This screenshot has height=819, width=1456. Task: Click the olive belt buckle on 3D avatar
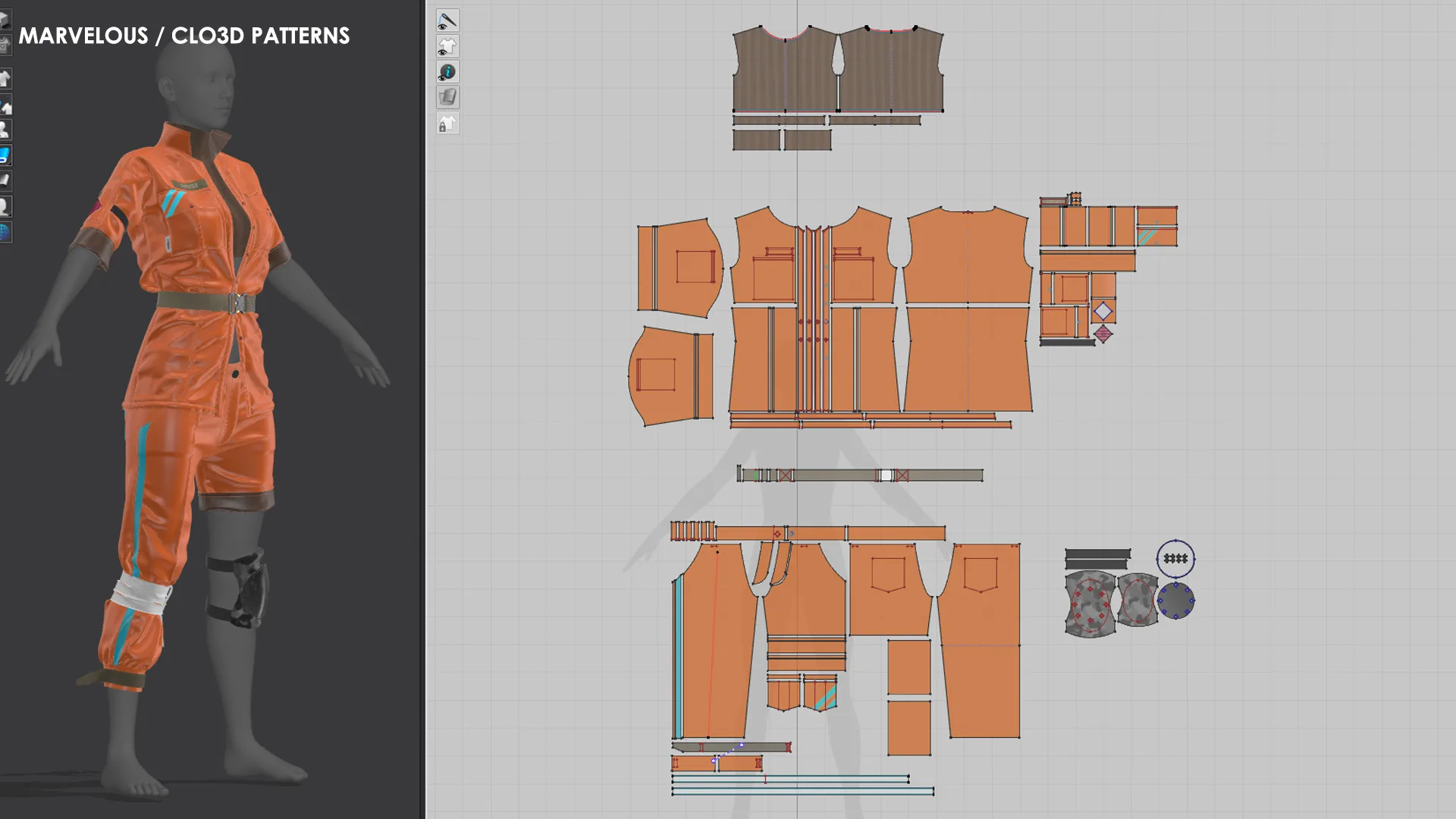pyautogui.click(x=239, y=303)
